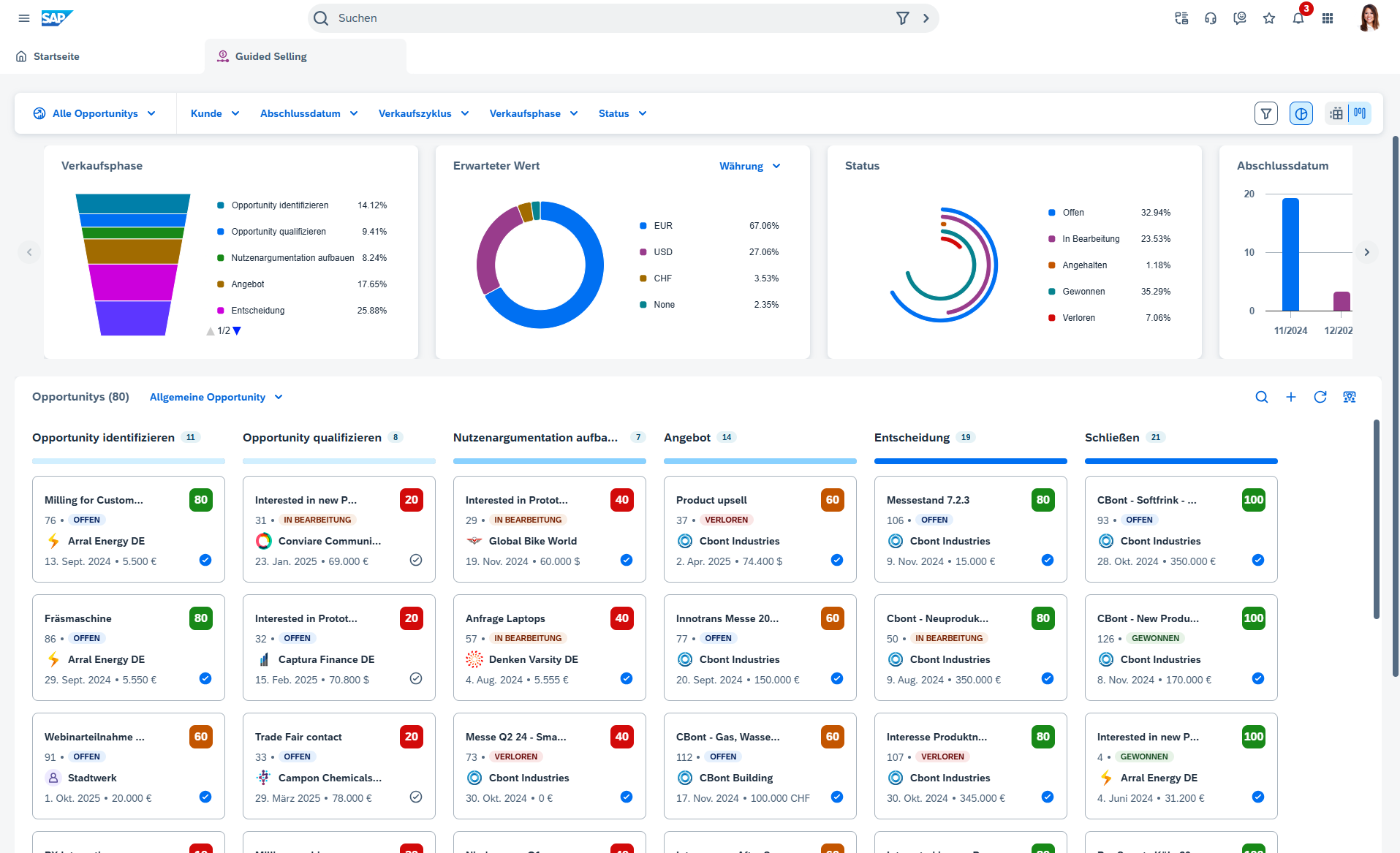1400x853 pixels.
Task: Open the headset support icon
Action: 1211,18
